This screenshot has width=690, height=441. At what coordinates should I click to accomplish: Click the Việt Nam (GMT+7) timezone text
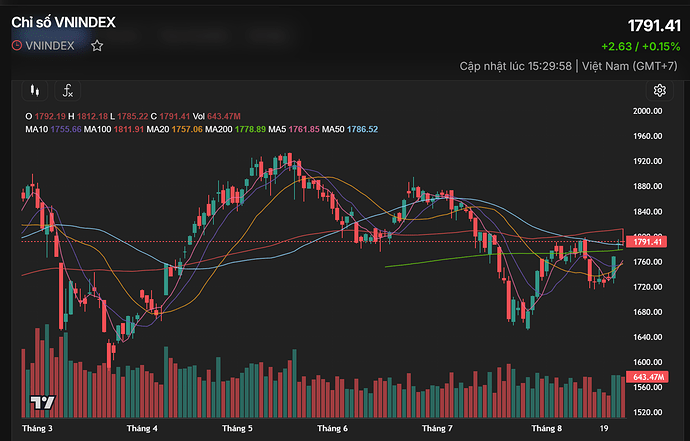click(630, 66)
